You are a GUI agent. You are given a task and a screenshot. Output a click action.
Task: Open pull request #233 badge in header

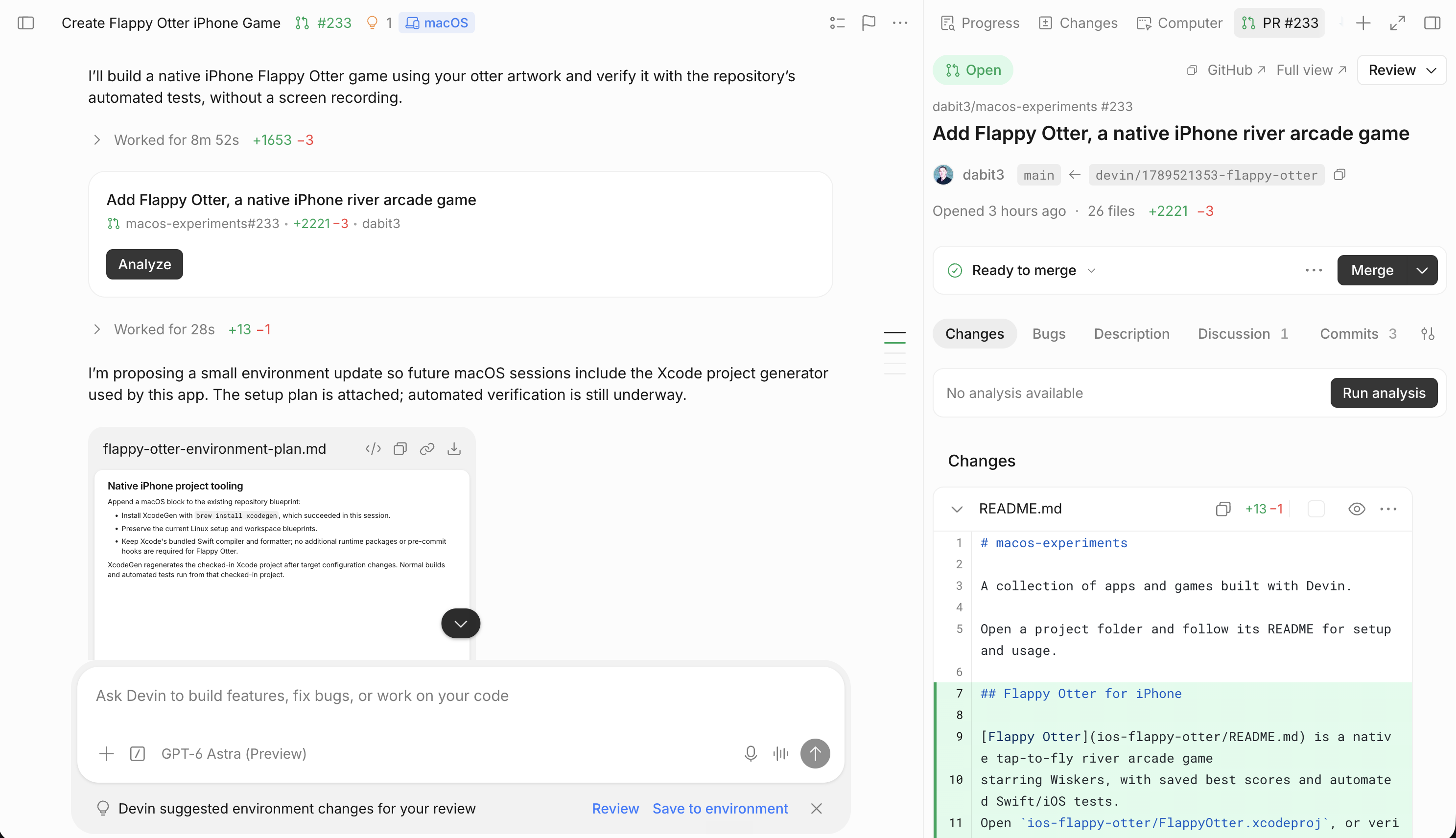(324, 23)
